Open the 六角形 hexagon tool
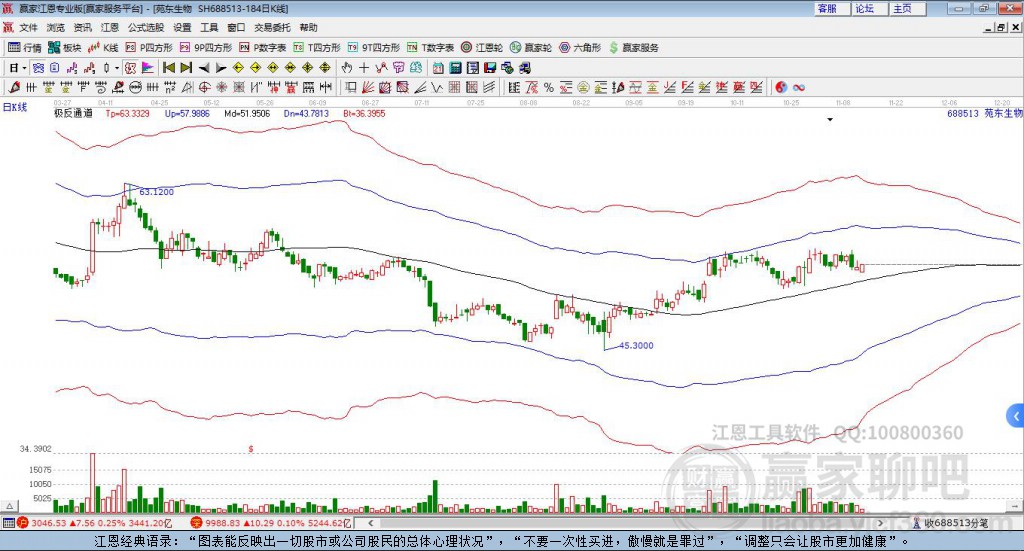Image resolution: width=1024 pixels, height=551 pixels. point(580,48)
